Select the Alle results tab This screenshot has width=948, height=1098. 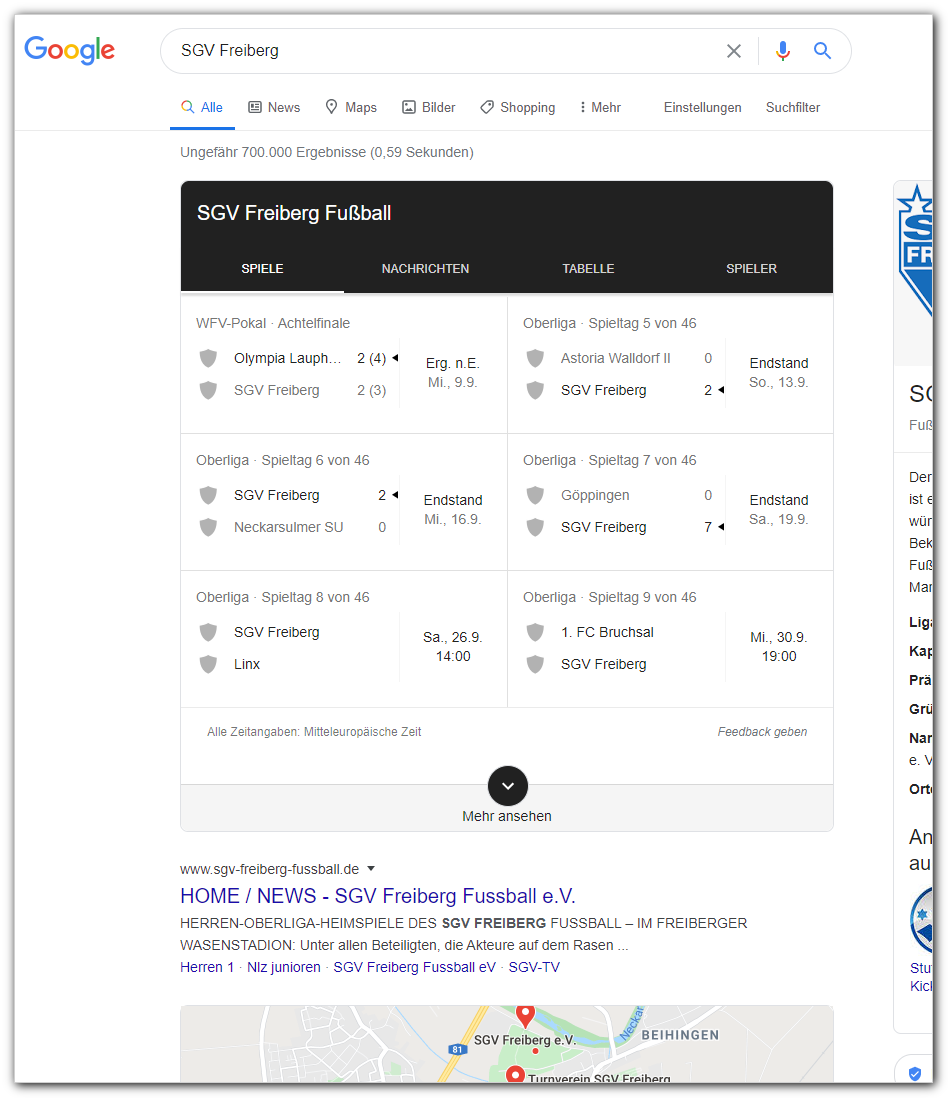pos(202,107)
